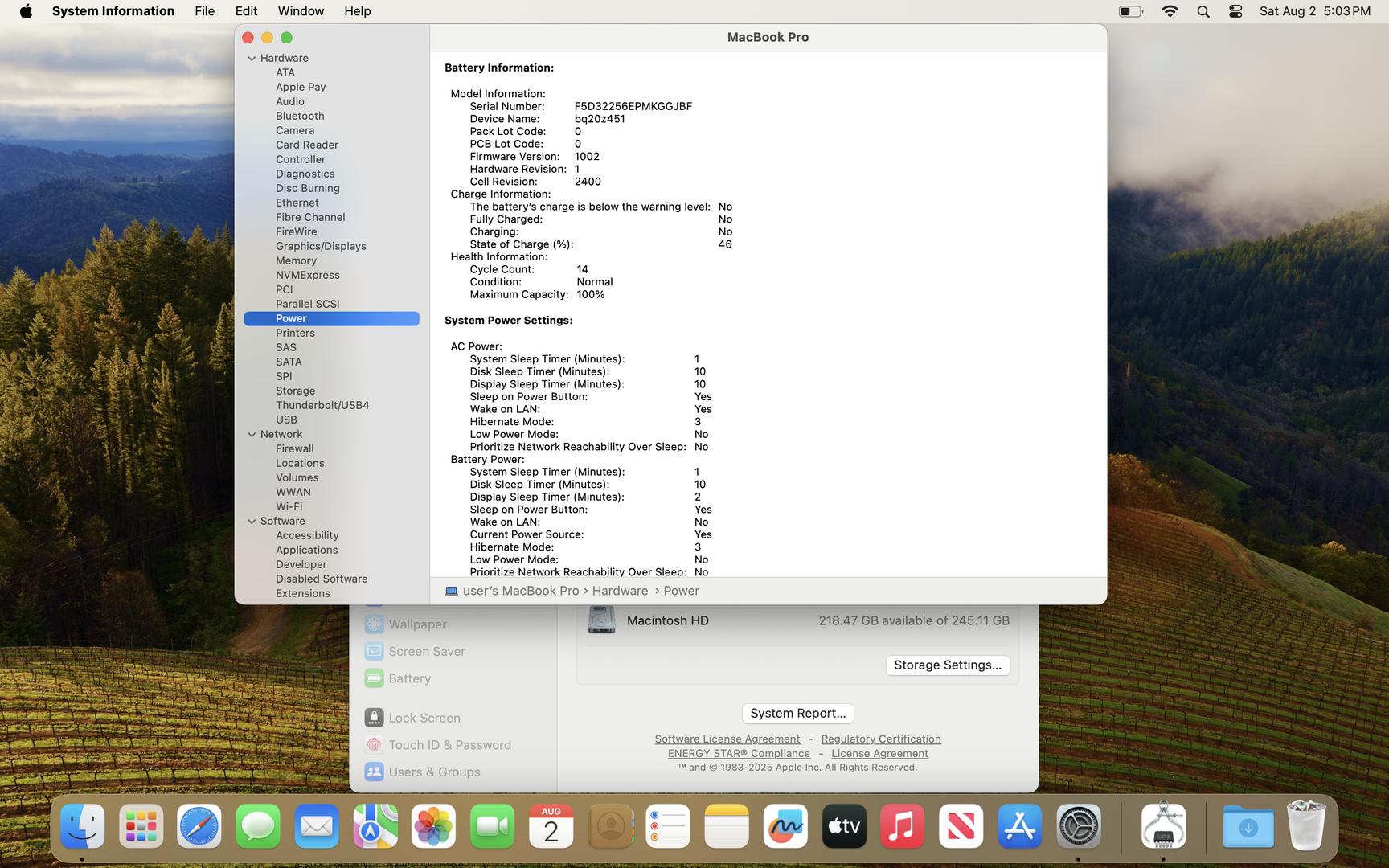
Task: Click the Wi-Fi status icon in menu bar
Action: pyautogui.click(x=1170, y=11)
